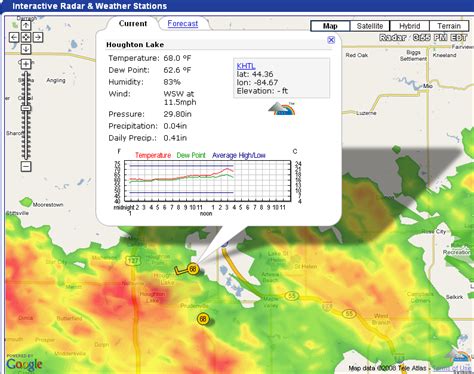Click the Route 55 shield near Maple Valley

pos(292,296)
